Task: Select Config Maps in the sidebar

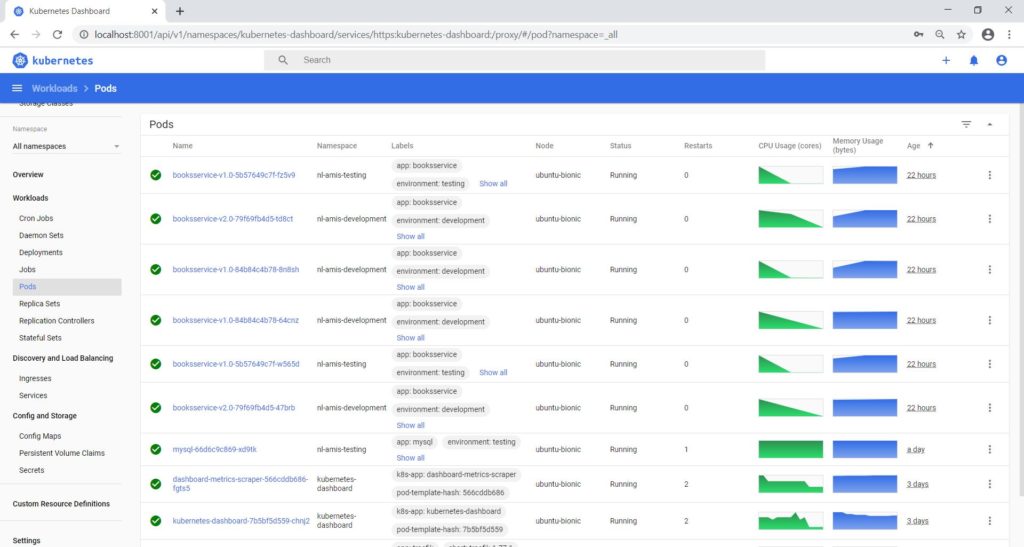Action: click(x=40, y=436)
